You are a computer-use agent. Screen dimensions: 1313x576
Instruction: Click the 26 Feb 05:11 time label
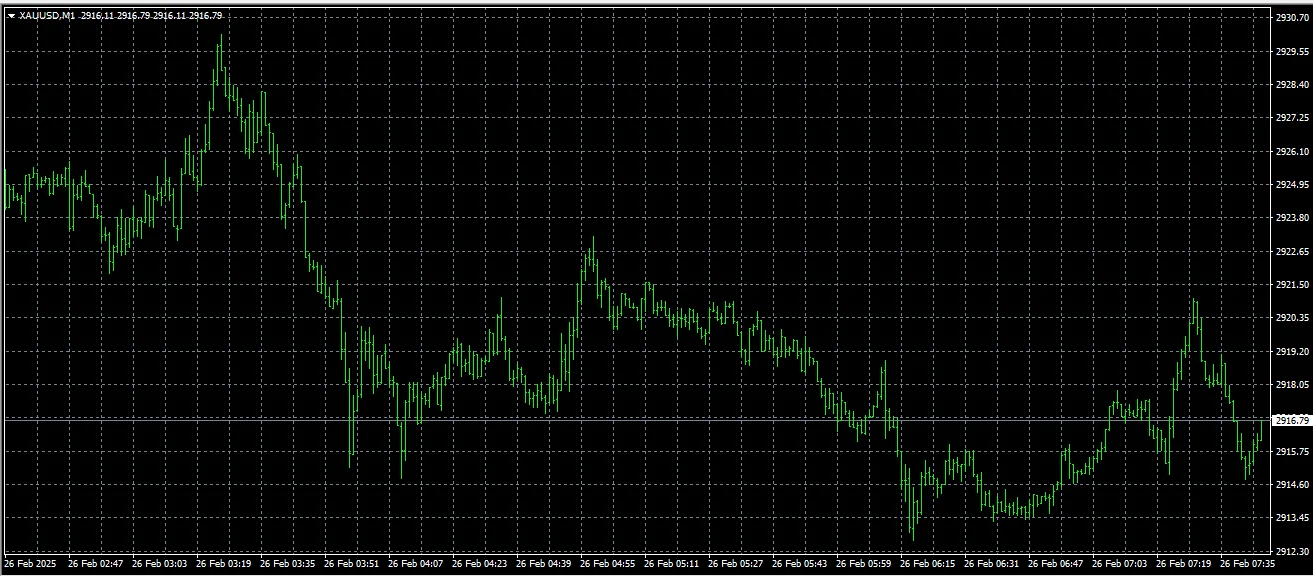click(x=671, y=564)
